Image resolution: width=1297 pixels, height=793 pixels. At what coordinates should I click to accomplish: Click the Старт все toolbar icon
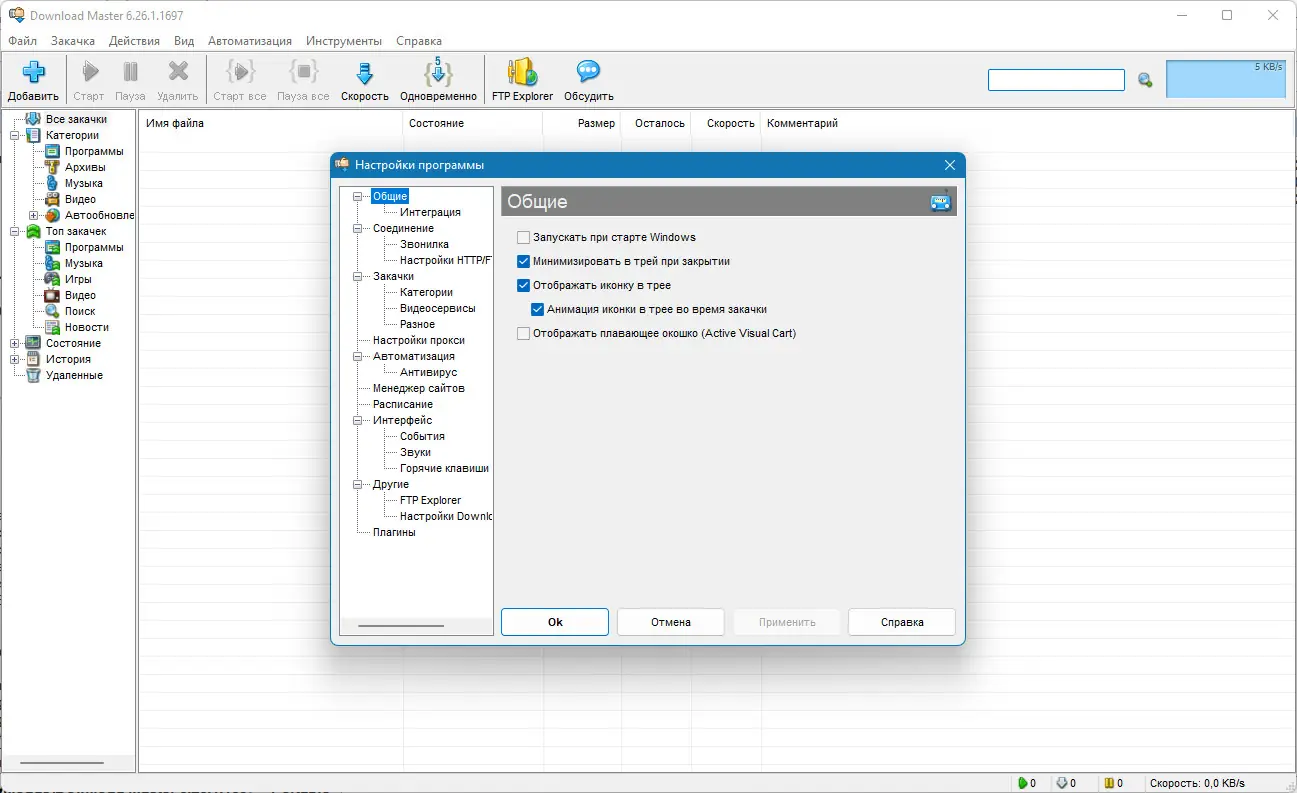click(240, 72)
